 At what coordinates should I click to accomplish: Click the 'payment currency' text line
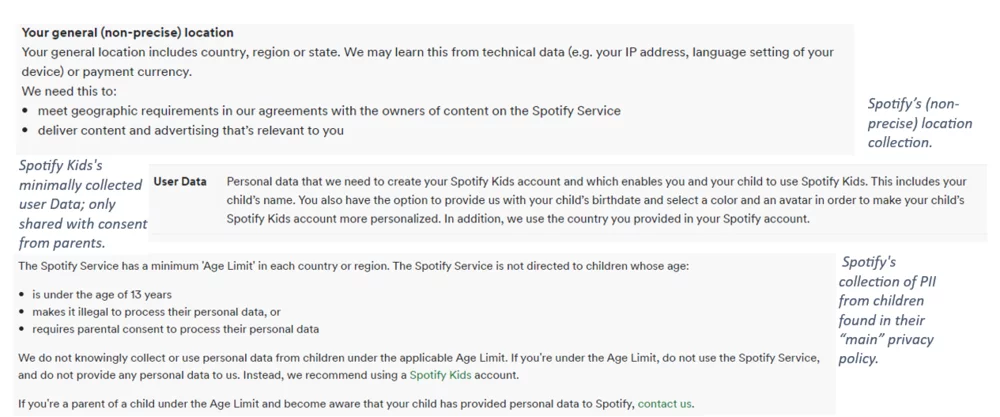[107, 72]
